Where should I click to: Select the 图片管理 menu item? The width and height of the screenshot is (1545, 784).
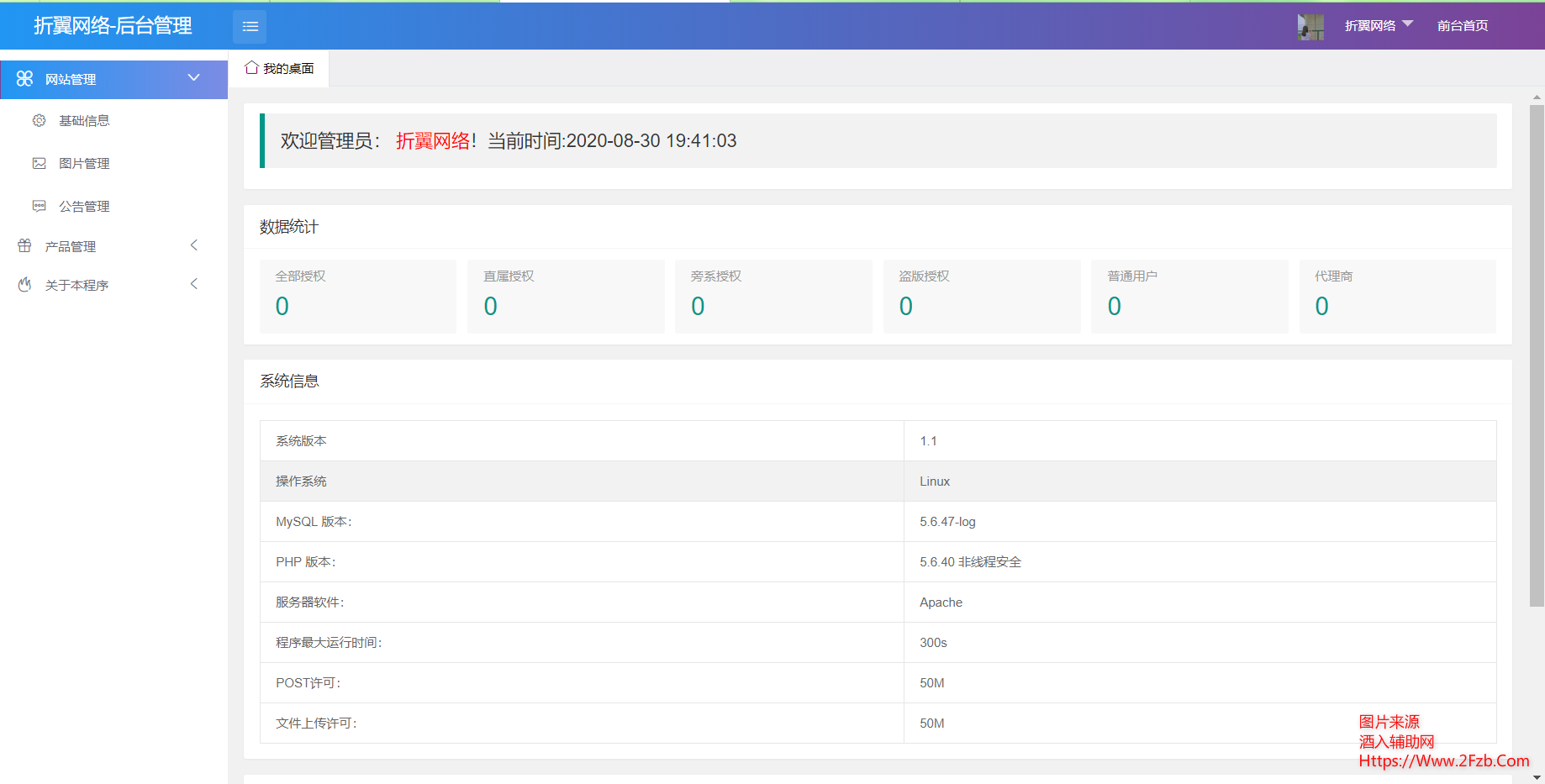(84, 163)
